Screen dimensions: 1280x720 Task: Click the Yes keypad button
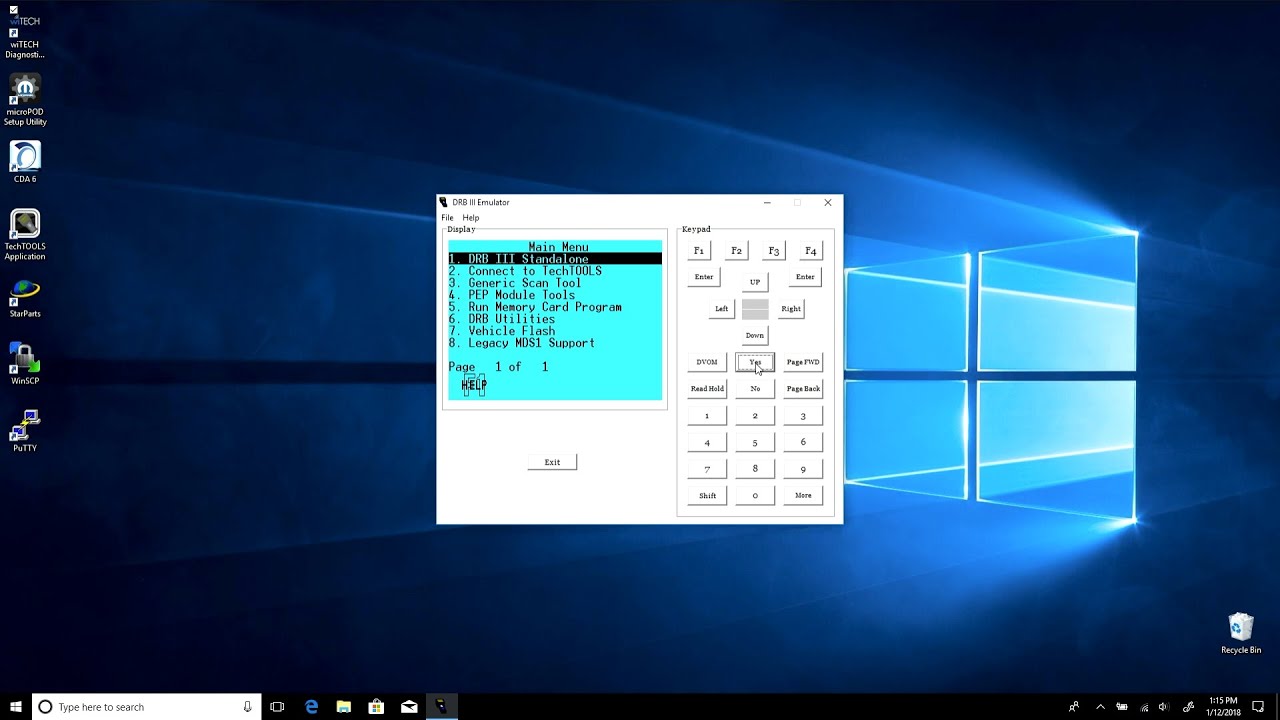755,362
